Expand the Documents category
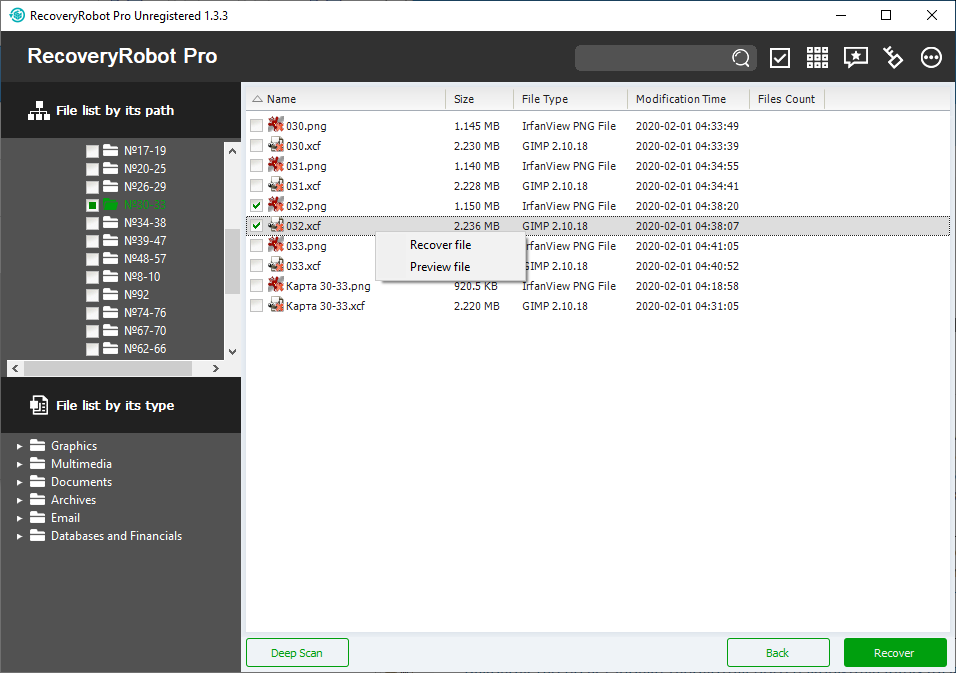The image size is (956, 673). (x=20, y=482)
